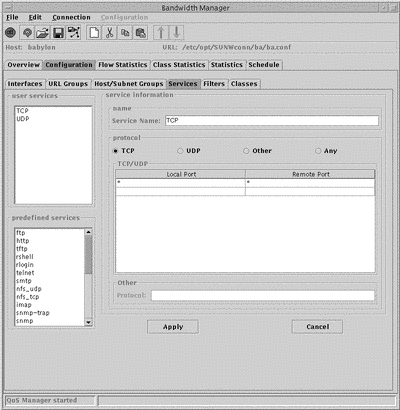
Task: Click the copy toolbar icon
Action: (x=125, y=33)
